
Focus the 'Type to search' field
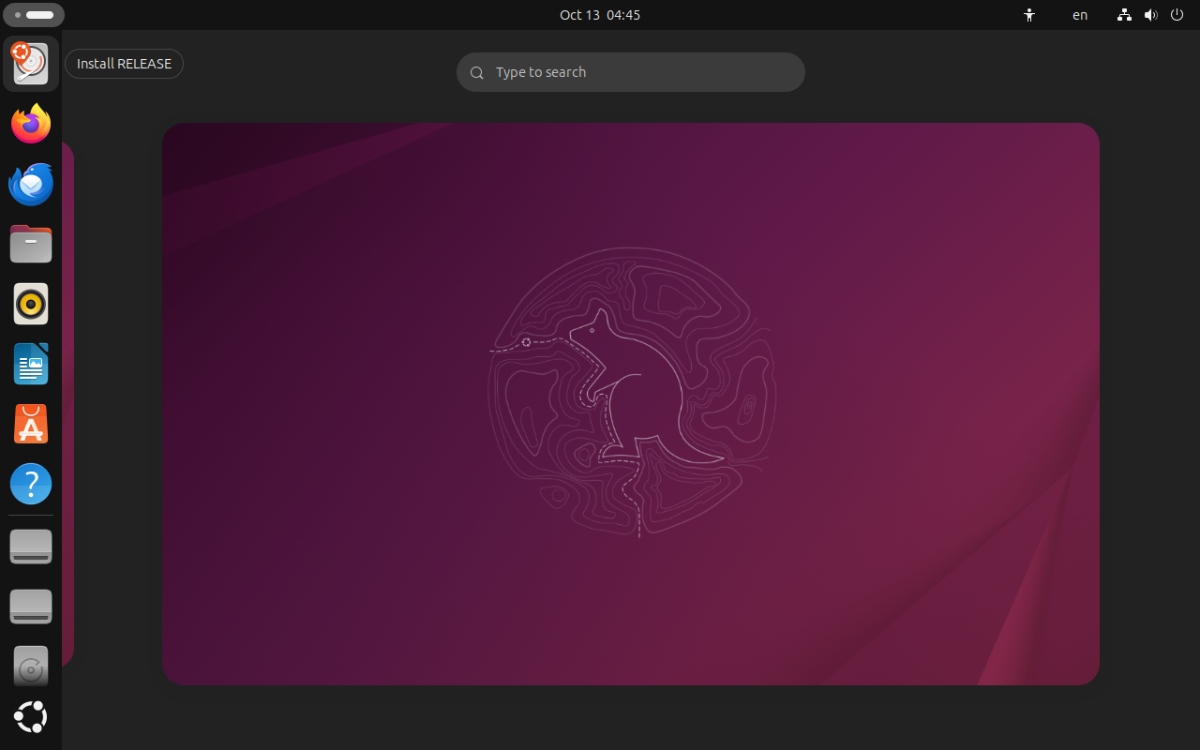[x=631, y=72]
